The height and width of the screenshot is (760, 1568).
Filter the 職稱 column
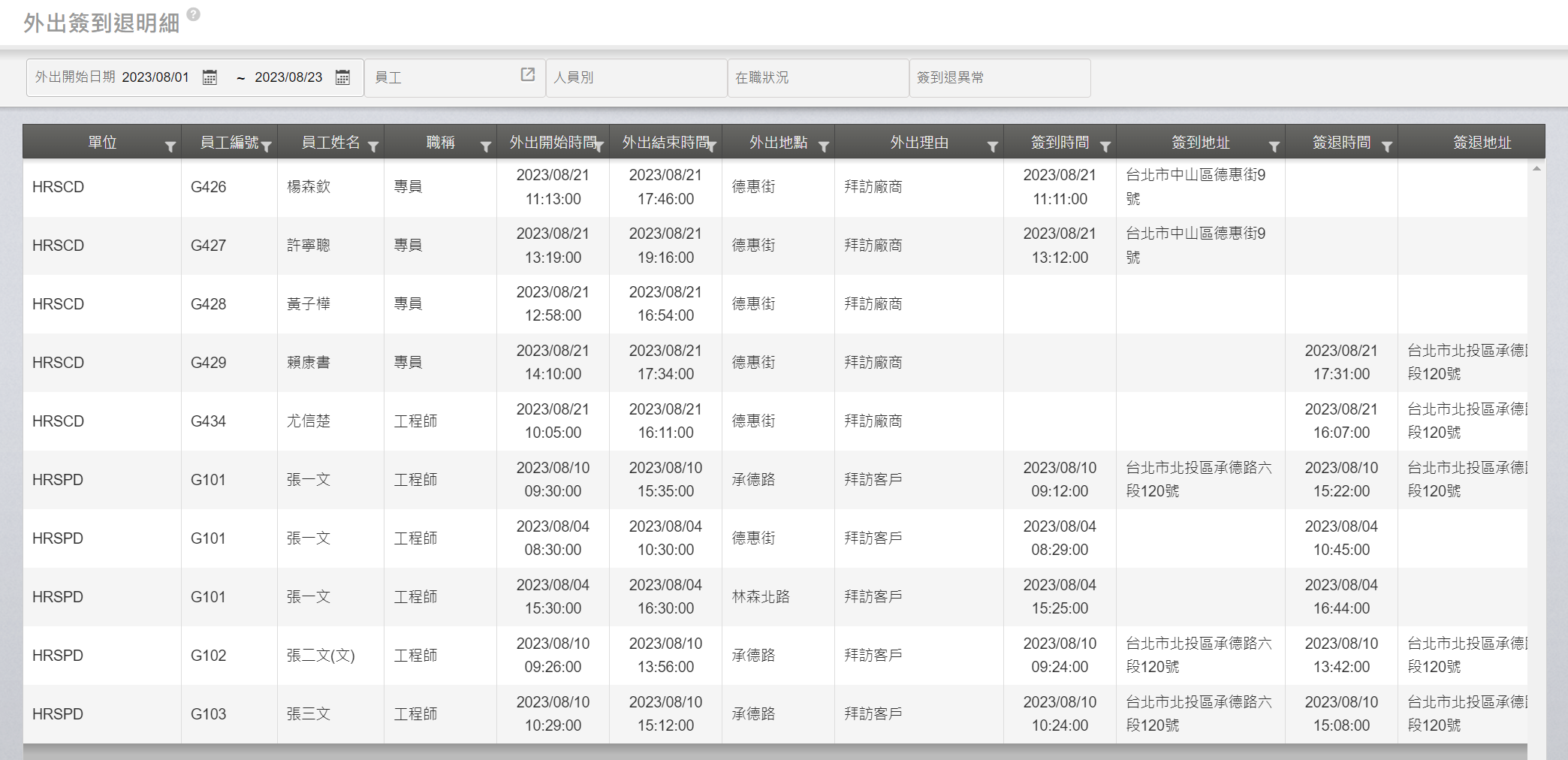(486, 146)
